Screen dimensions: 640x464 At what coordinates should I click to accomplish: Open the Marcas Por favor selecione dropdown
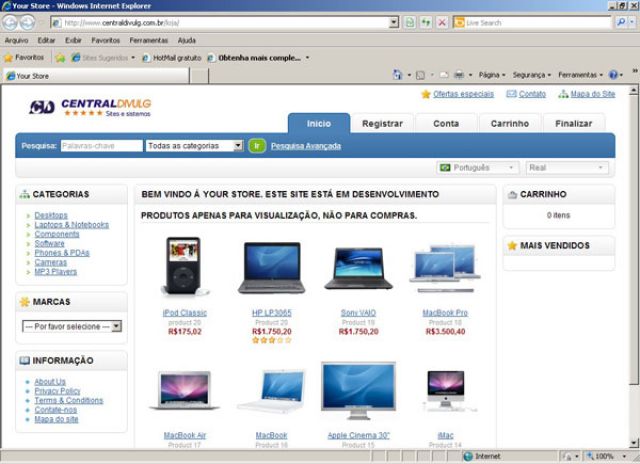coord(72,326)
